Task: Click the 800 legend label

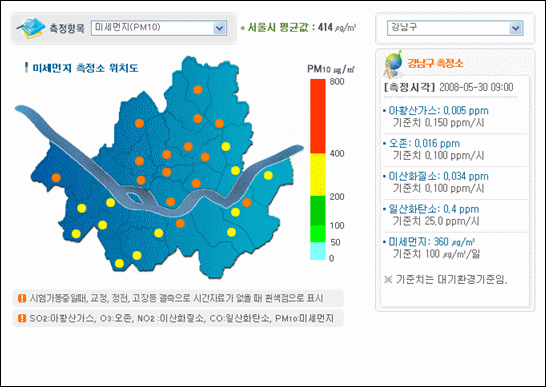Action: coord(337,82)
